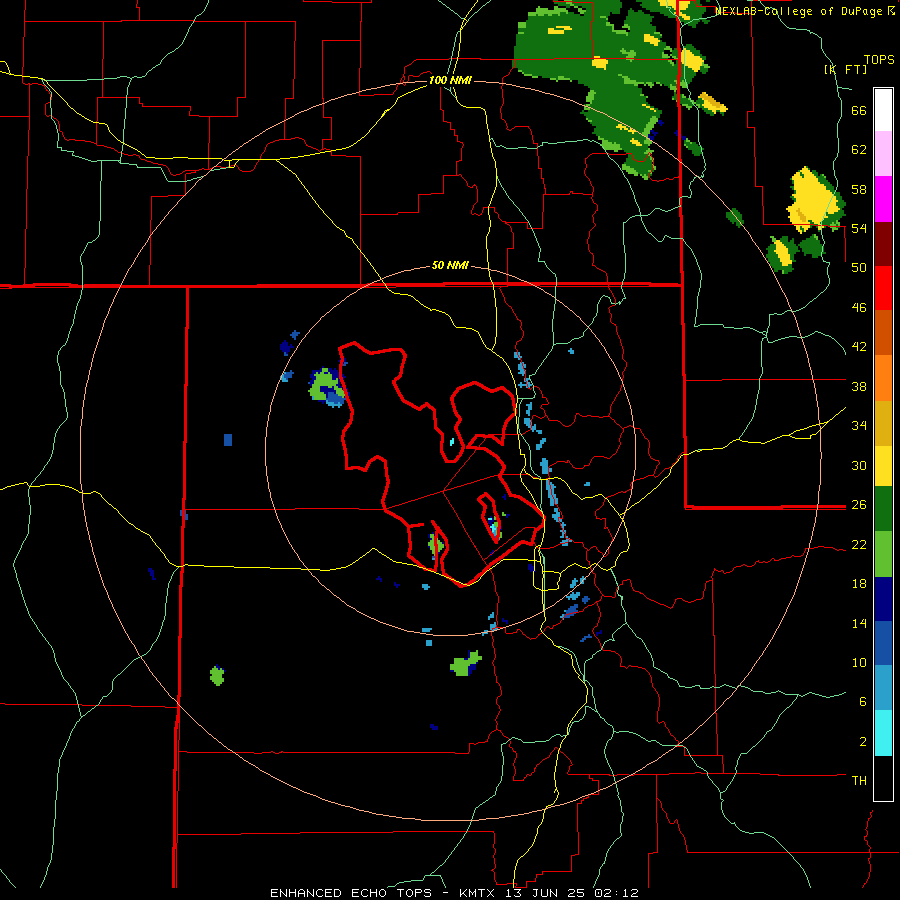Viewport: 900px width, 900px height.
Task: Pick the bright red legend swatch
Action: click(x=883, y=288)
